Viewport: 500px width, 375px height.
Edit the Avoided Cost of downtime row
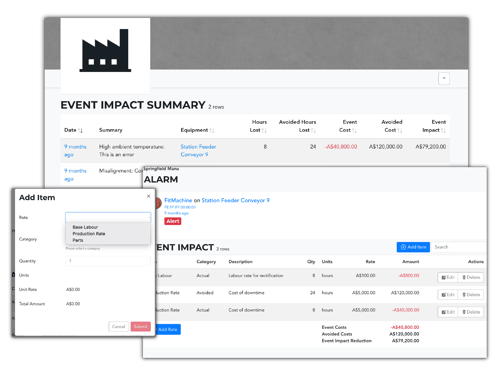click(x=448, y=295)
